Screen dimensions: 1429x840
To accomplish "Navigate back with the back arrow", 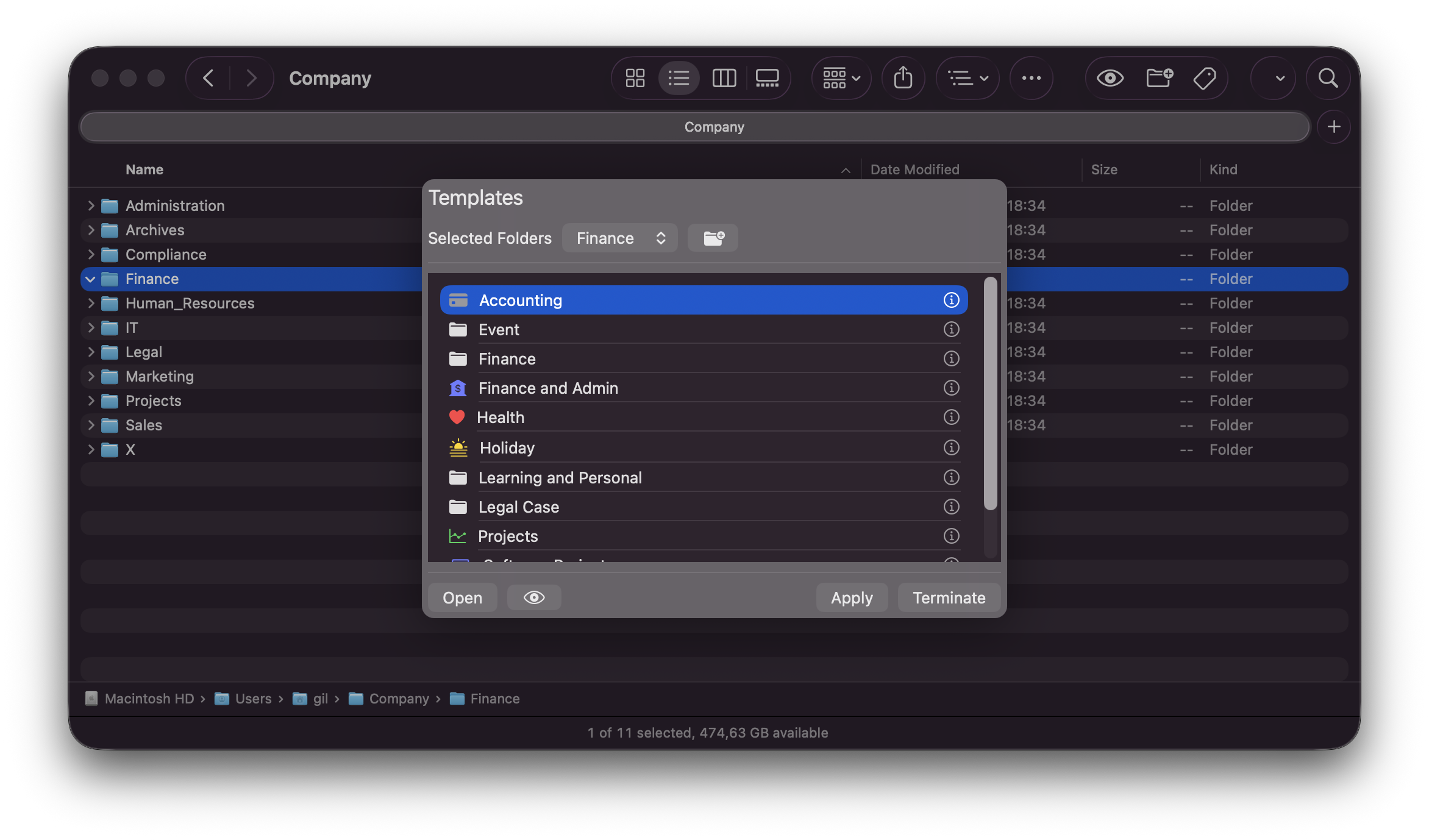I will (x=208, y=78).
